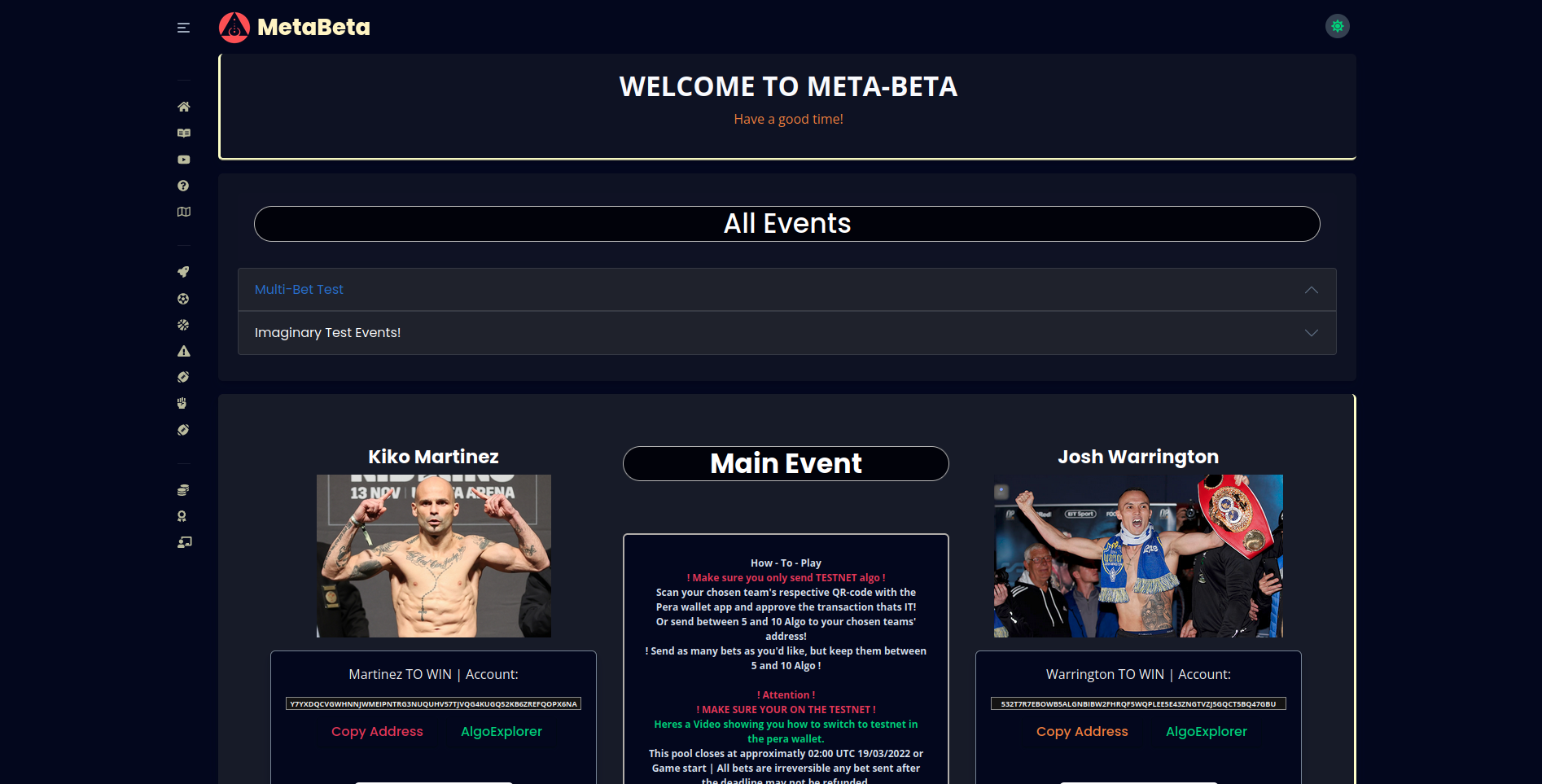Open the award ribbon sidebar icon
The image size is (1542, 784).
click(182, 516)
